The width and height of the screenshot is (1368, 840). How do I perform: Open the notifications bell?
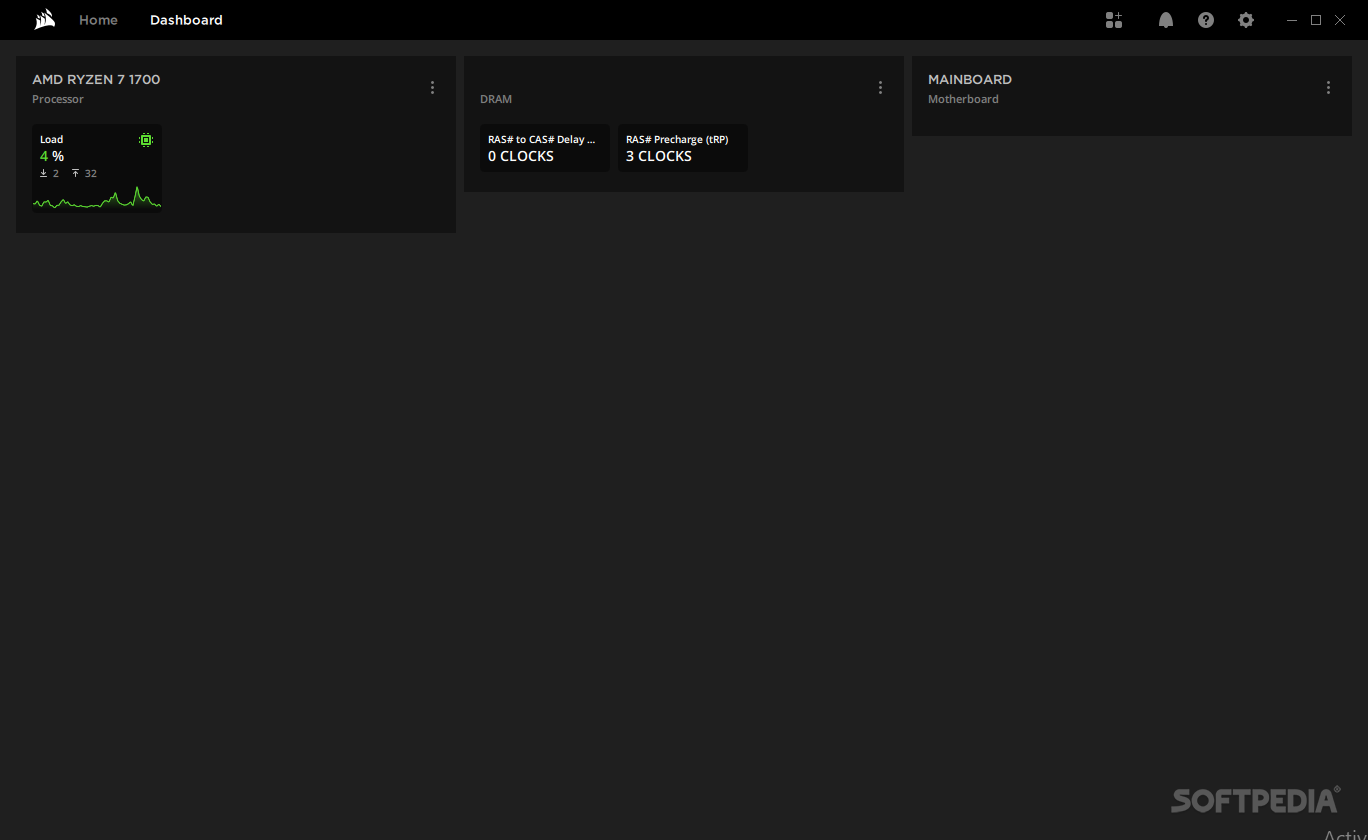click(x=1166, y=20)
